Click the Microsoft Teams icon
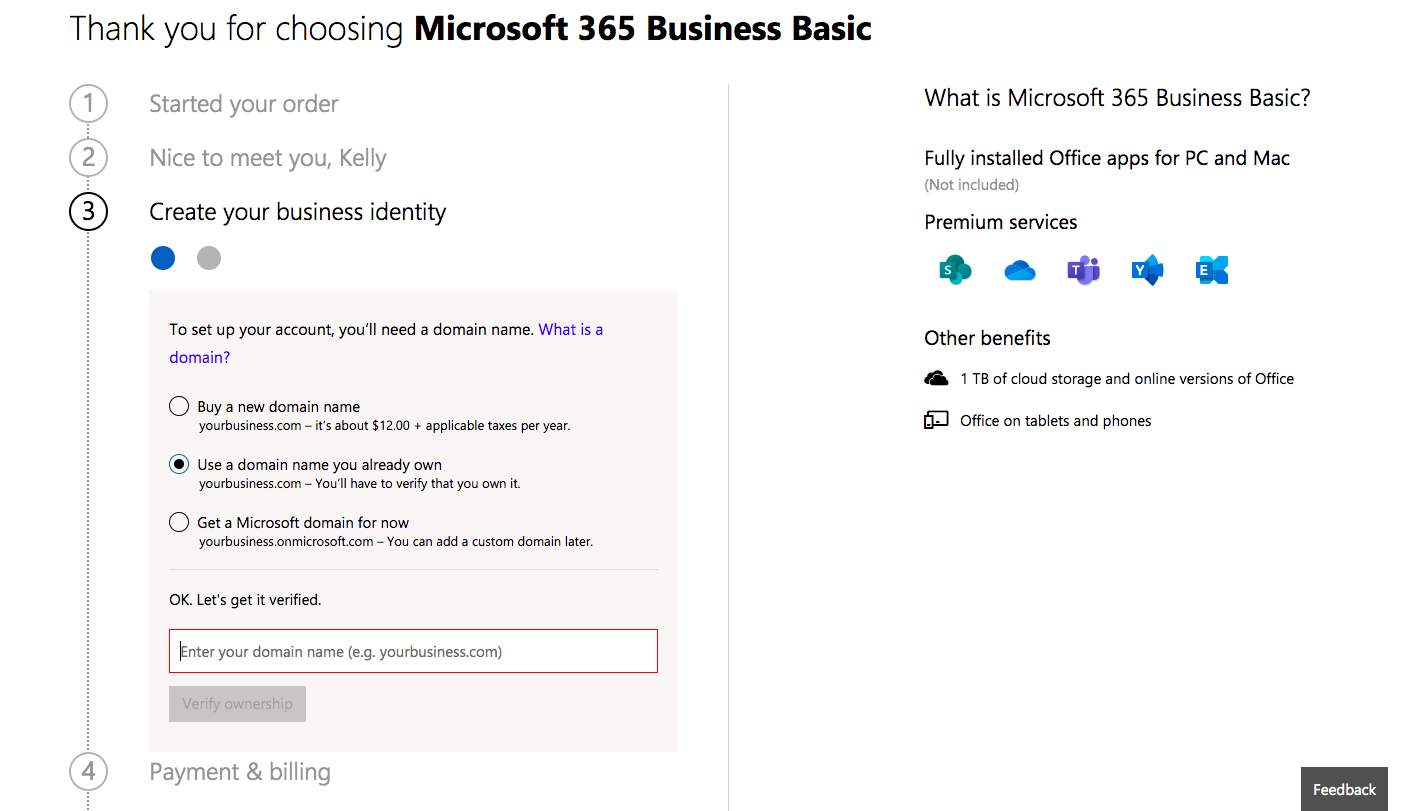The width and height of the screenshot is (1406, 811). (x=1083, y=270)
